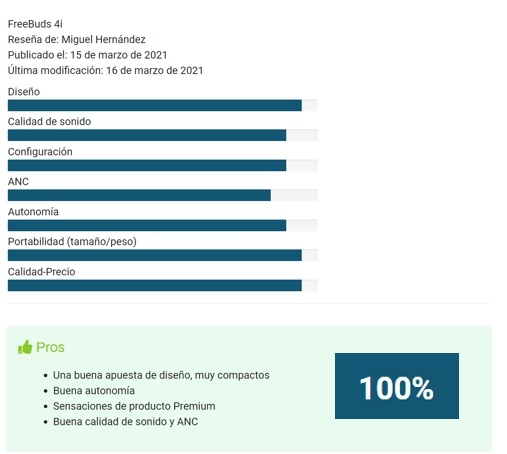Select the 'Buena autonomía' pros item
507x454 pixels.
click(94, 391)
